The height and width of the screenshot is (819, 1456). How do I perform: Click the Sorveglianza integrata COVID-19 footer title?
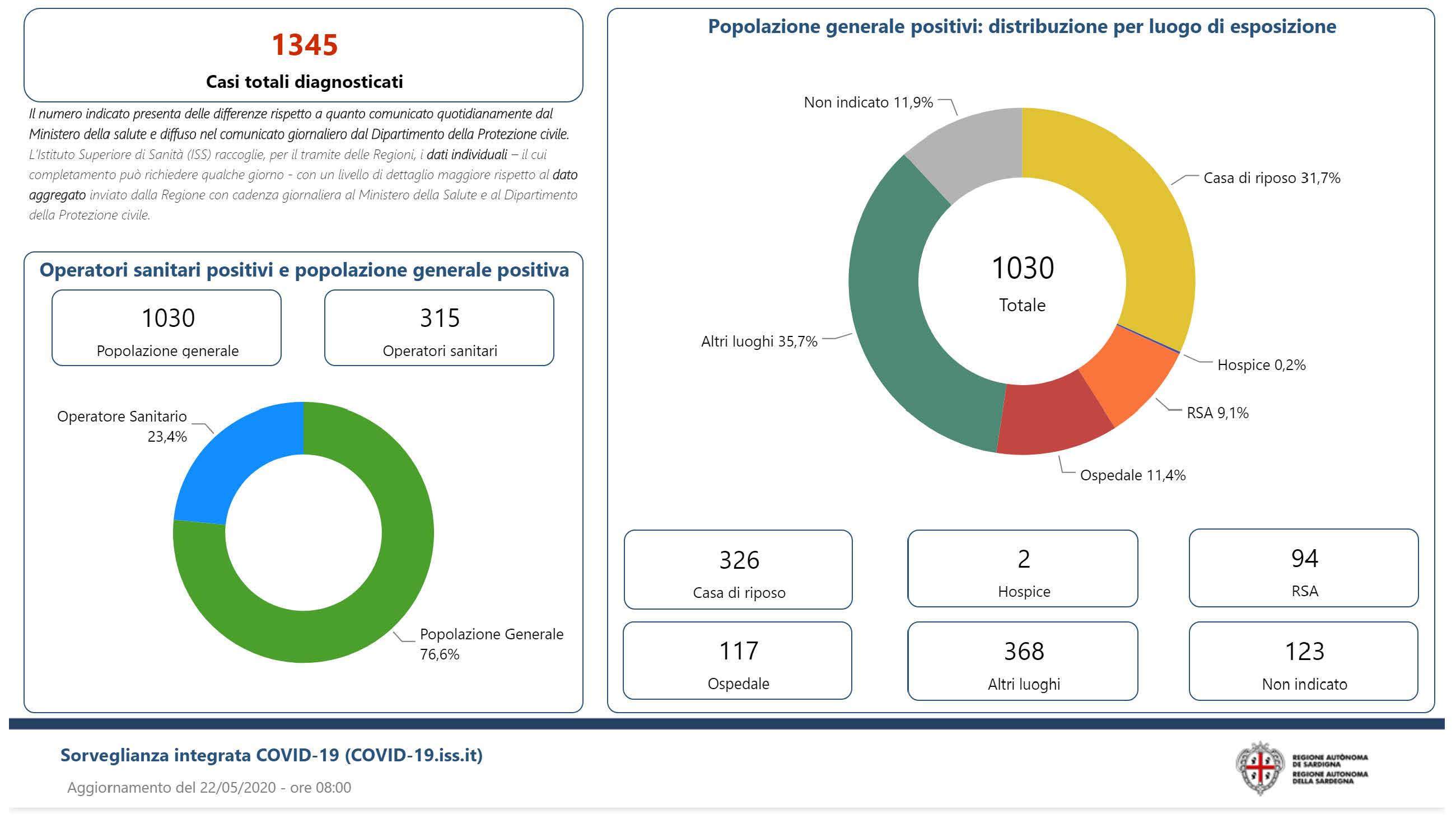pos(271,755)
